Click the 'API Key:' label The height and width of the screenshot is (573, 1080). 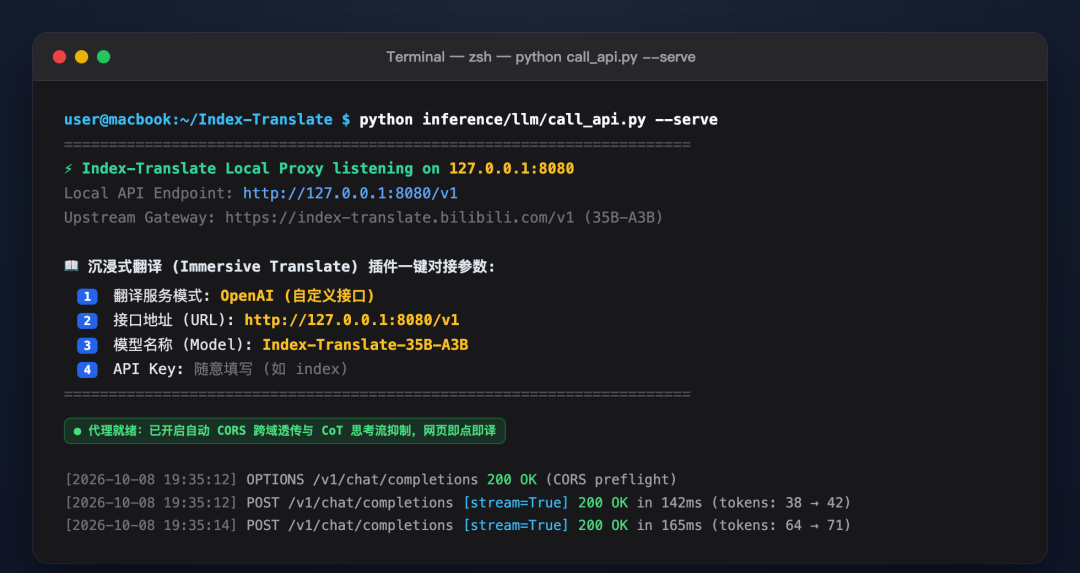click(x=149, y=369)
